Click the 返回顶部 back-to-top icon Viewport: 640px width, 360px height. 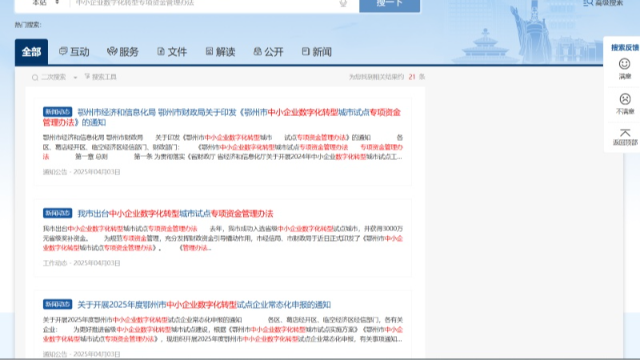coord(625,133)
